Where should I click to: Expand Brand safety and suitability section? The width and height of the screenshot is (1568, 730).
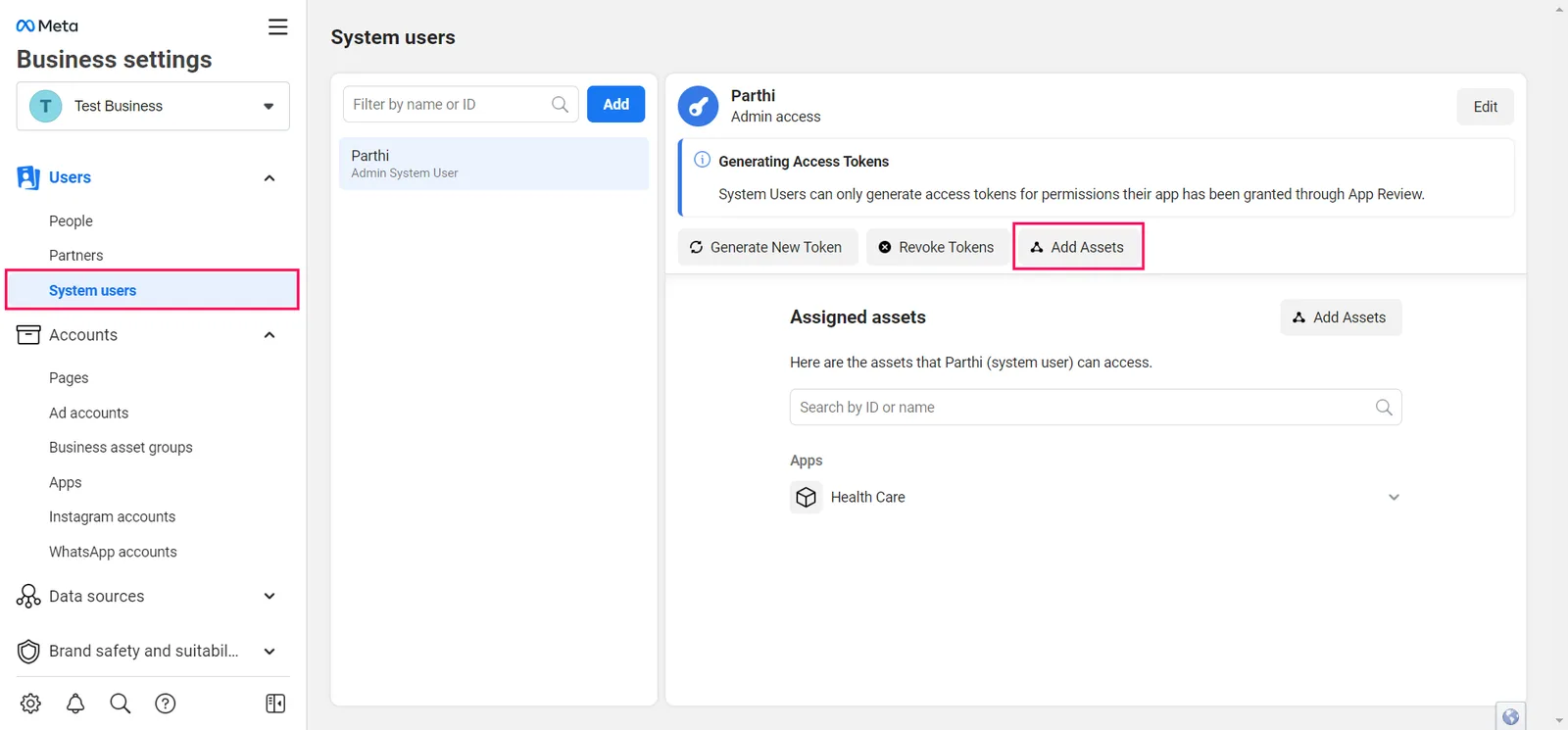point(269,651)
